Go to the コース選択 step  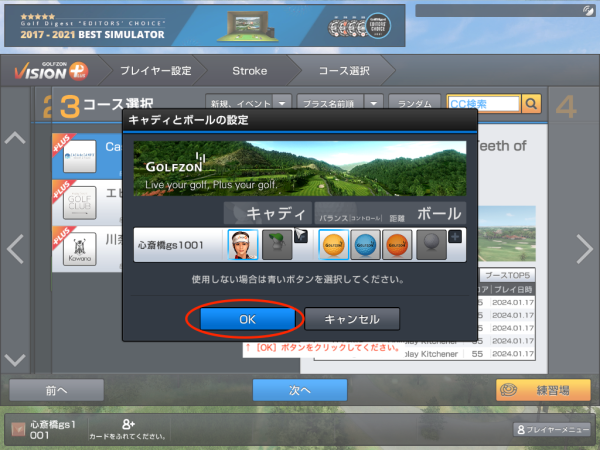click(x=344, y=71)
